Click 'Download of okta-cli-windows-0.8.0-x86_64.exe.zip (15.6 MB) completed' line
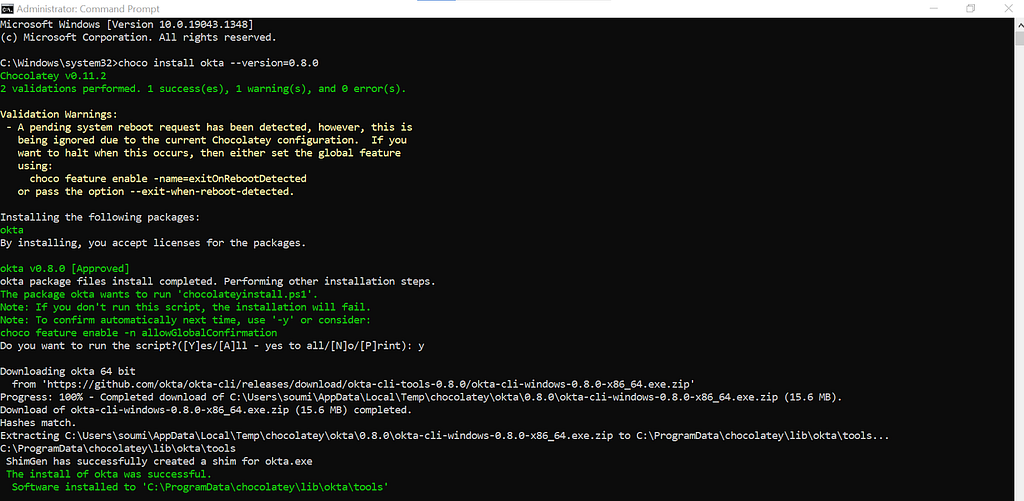This screenshot has height=501, width=1024. tap(206, 410)
